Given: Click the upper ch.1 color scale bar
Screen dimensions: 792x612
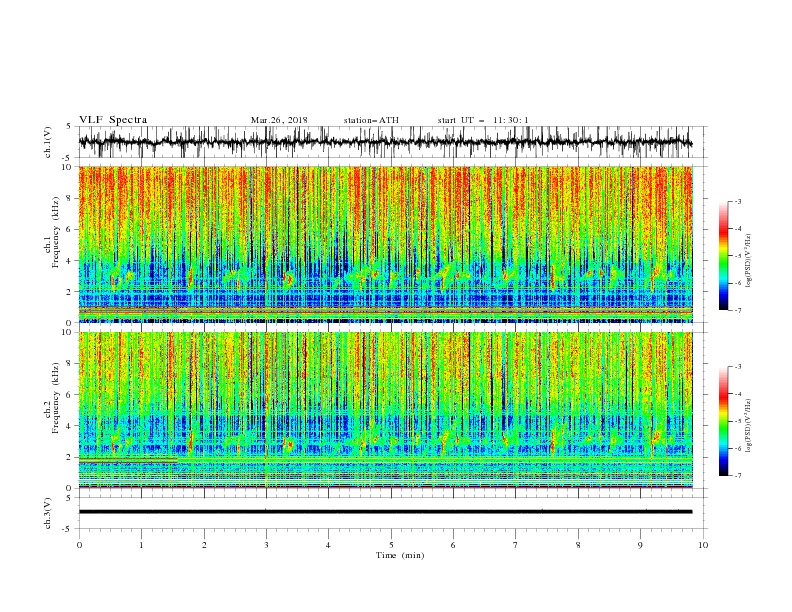Looking at the screenshot, I should tap(723, 256).
